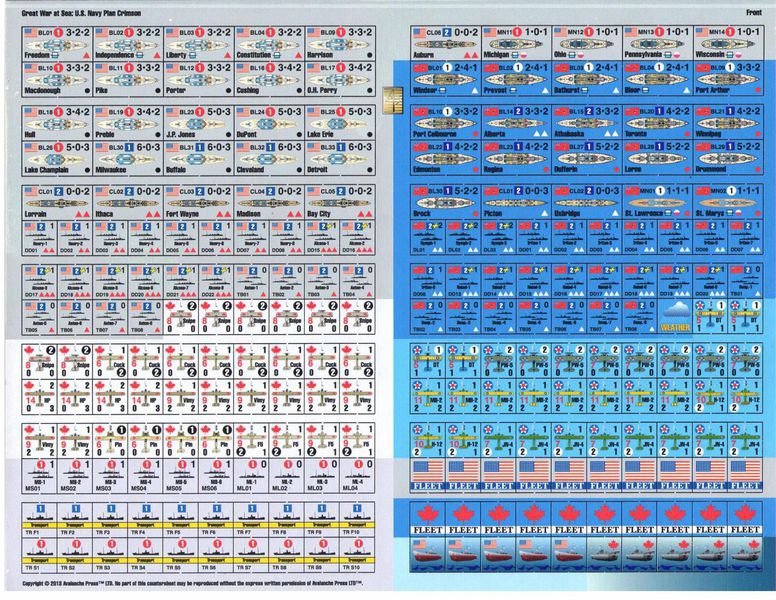Select the St. Lawrence monitor counter
This screenshot has height=600, width=776.
click(658, 202)
